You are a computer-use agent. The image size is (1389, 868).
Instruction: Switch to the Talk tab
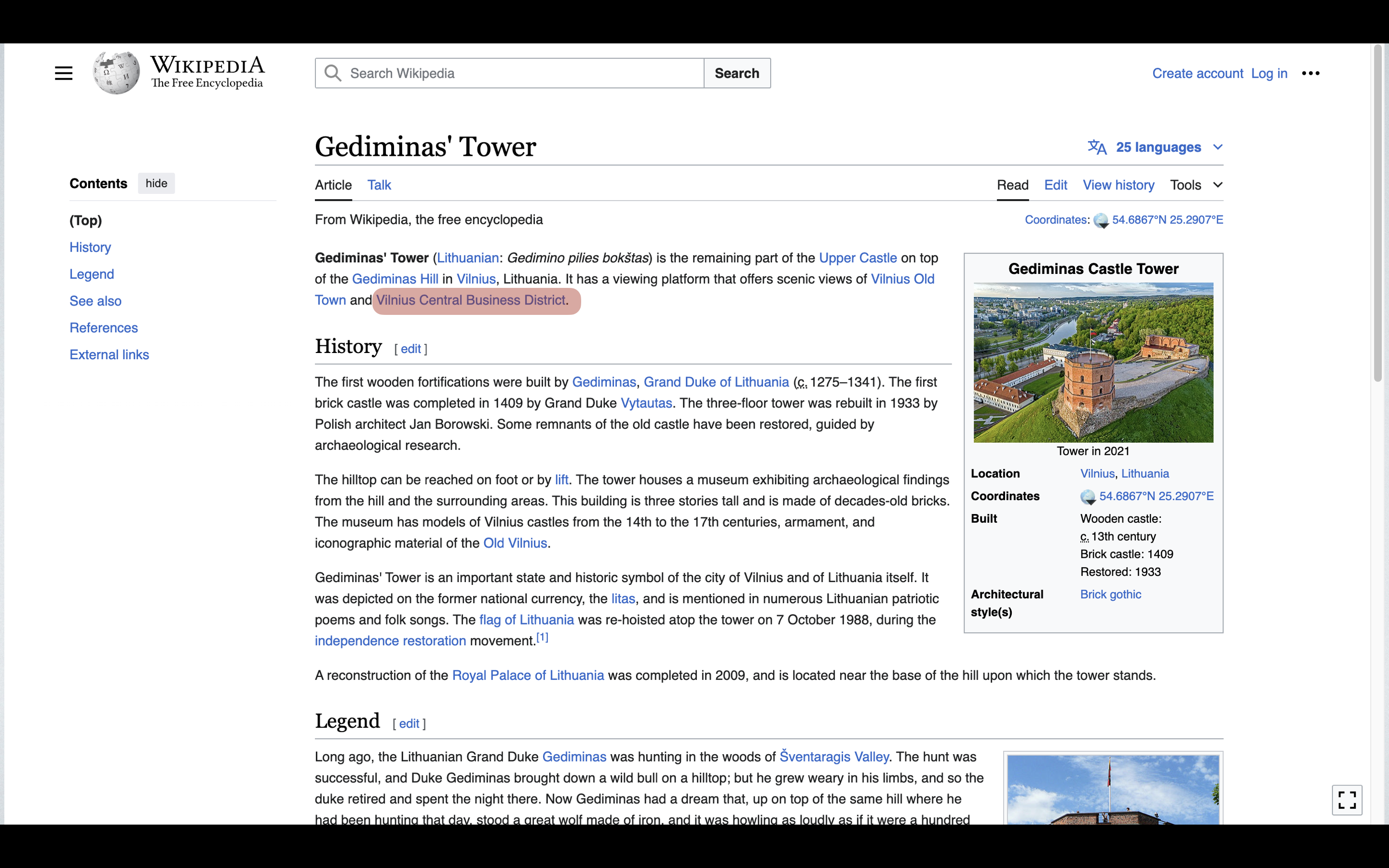coord(379,185)
